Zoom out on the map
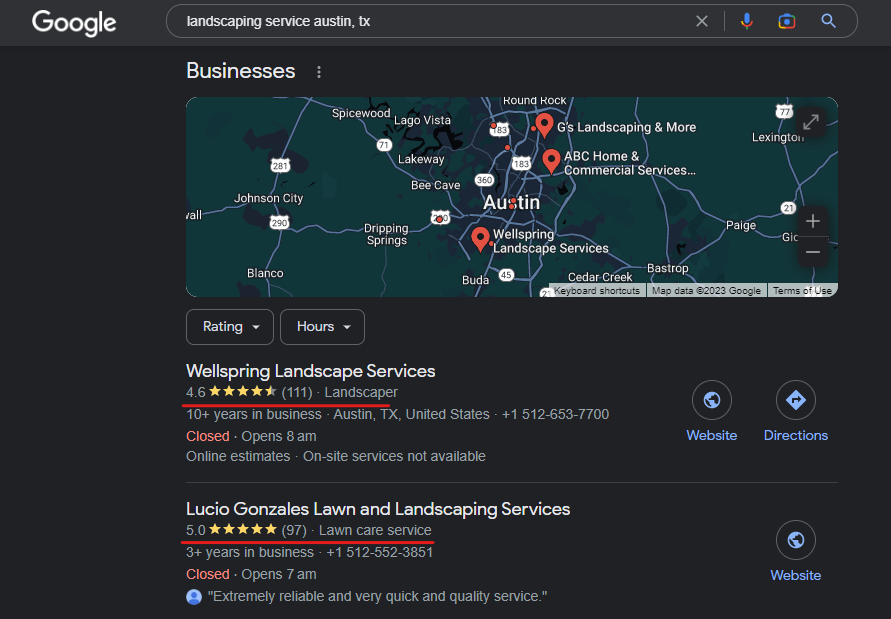 (813, 252)
